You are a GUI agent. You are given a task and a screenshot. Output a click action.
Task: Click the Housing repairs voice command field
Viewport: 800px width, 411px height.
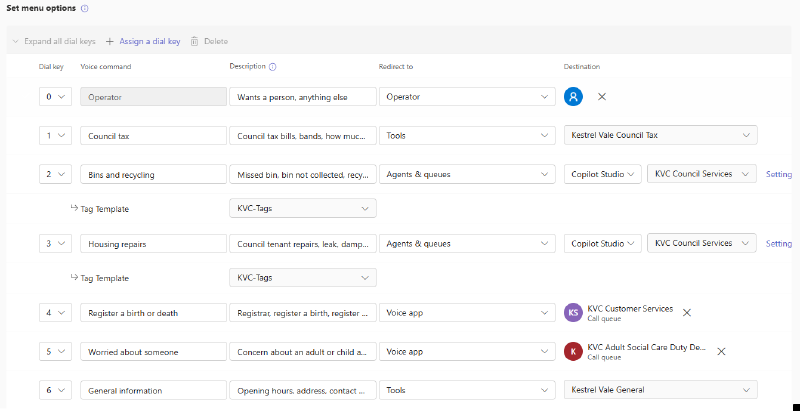154,244
